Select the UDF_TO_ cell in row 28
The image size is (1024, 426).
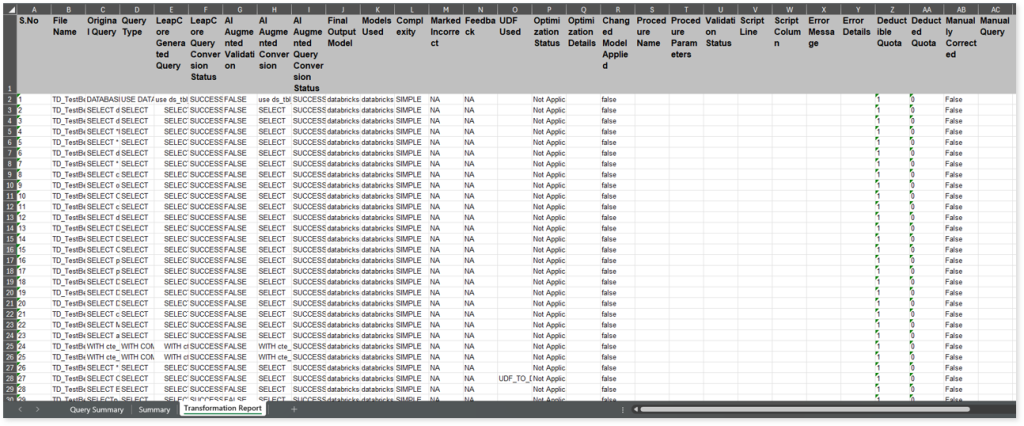click(x=514, y=378)
